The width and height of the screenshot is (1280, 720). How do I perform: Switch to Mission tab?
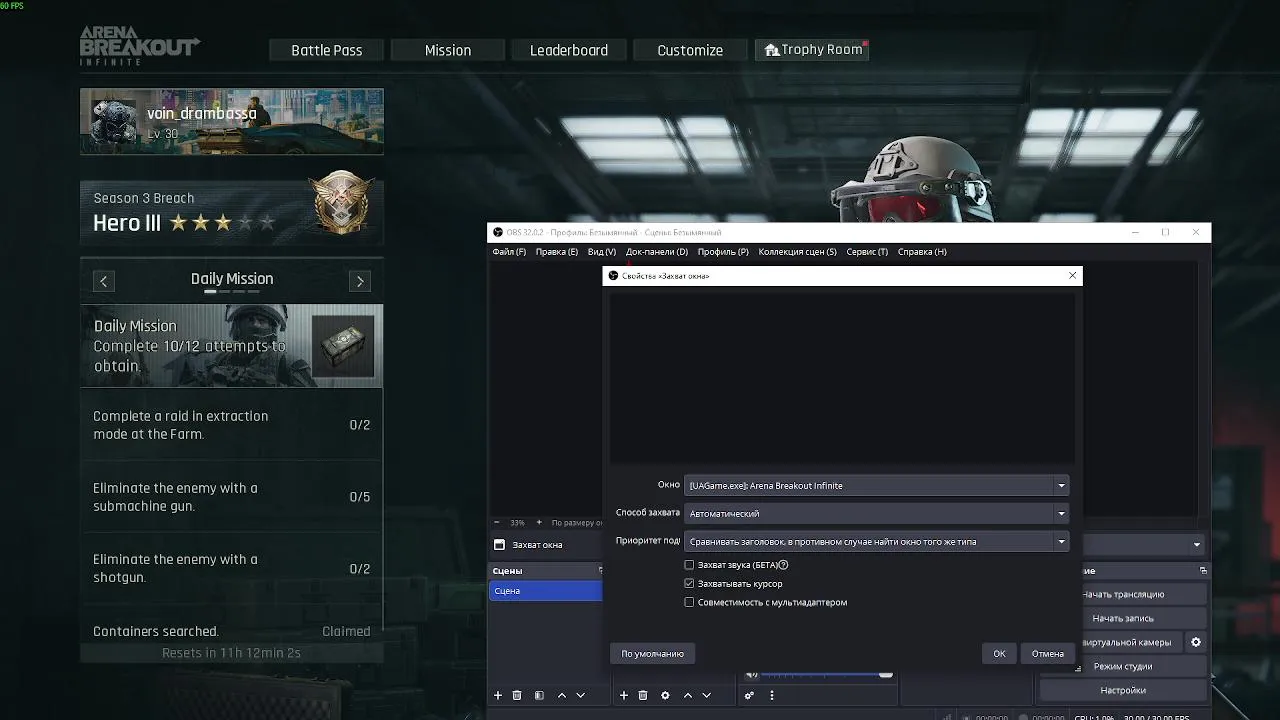pyautogui.click(x=448, y=50)
